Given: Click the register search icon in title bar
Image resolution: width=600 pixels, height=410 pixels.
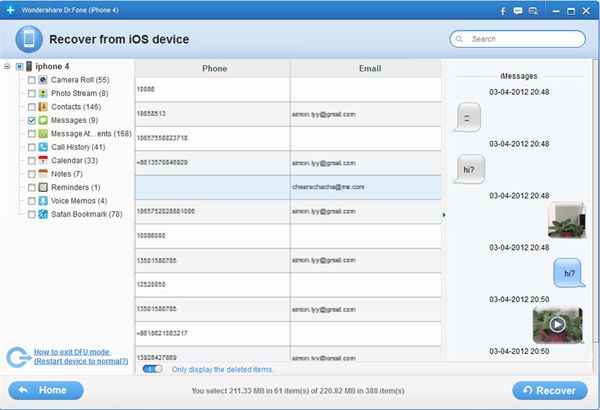Looking at the screenshot, I should point(533,11).
